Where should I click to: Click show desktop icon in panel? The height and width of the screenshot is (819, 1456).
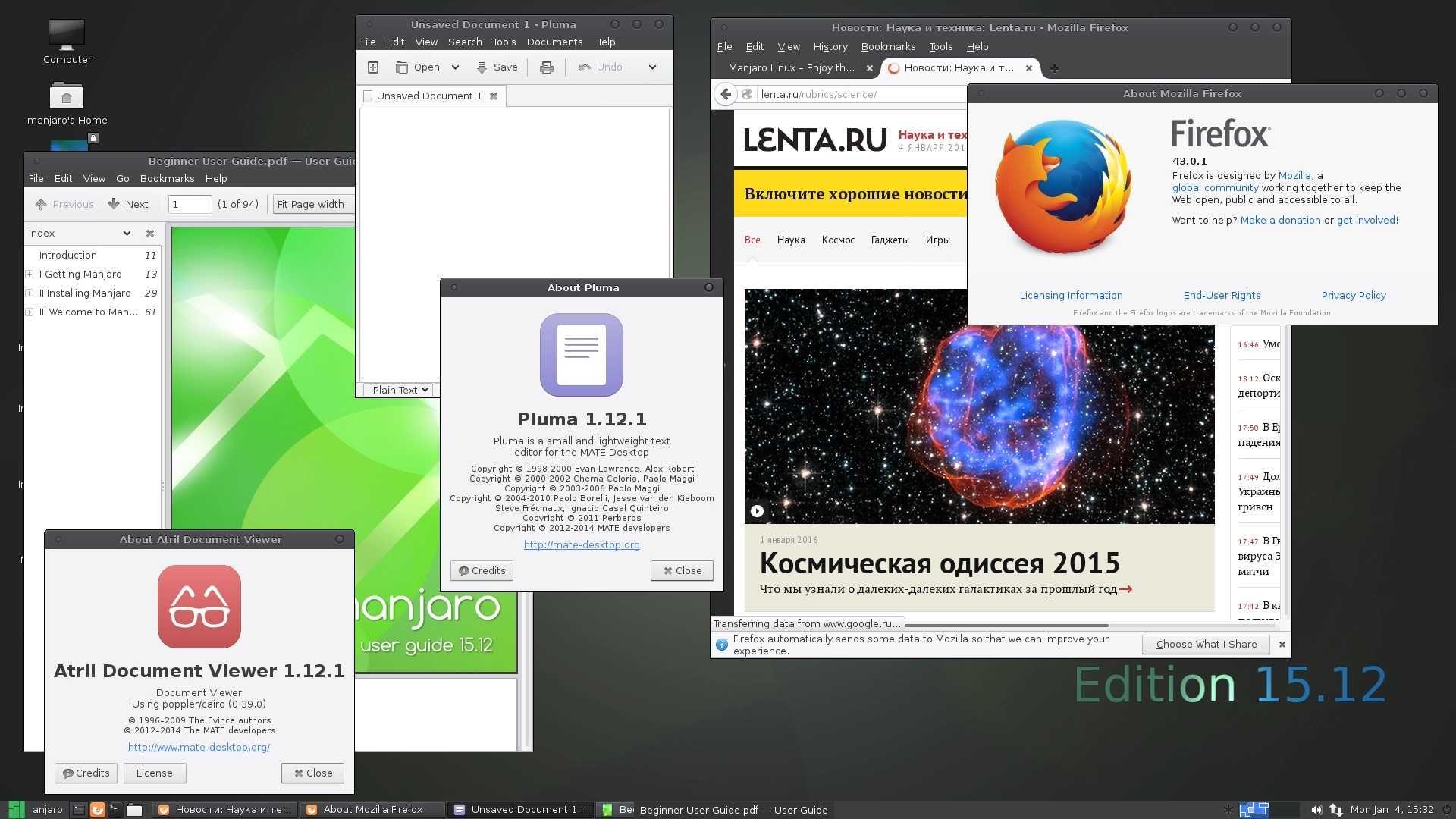[79, 810]
